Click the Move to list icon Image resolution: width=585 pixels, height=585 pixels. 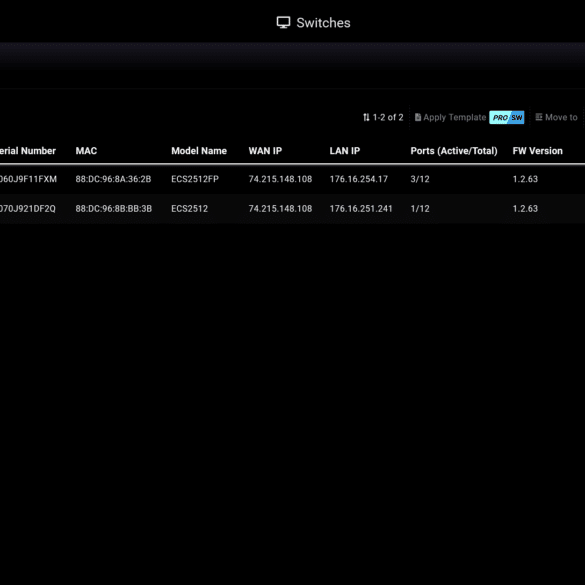click(539, 117)
